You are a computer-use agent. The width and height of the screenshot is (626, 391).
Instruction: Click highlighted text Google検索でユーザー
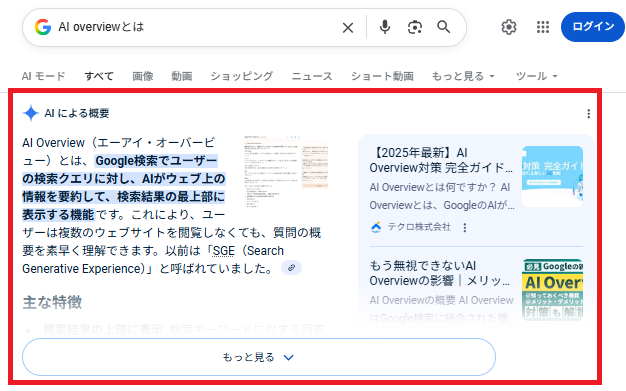pyautogui.click(x=156, y=161)
